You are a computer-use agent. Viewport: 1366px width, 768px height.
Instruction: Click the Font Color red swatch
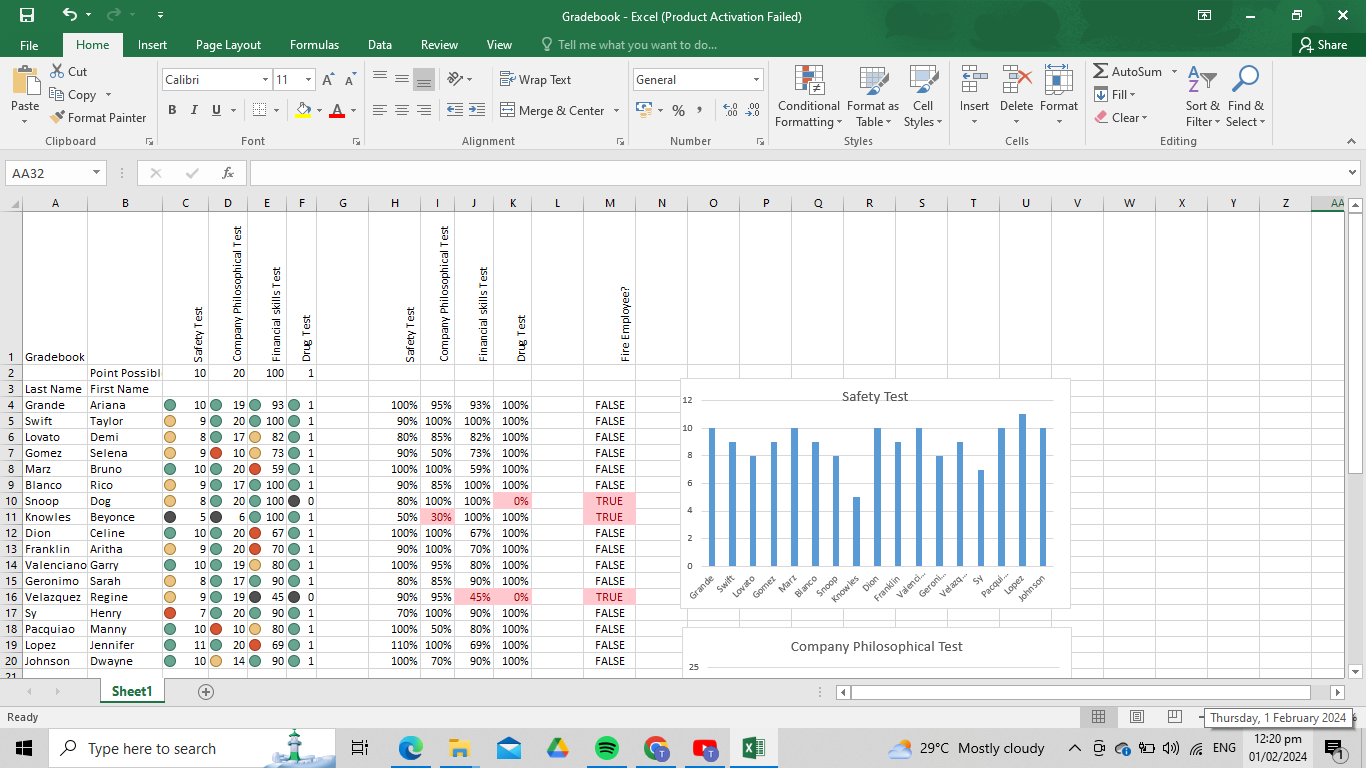point(337,110)
